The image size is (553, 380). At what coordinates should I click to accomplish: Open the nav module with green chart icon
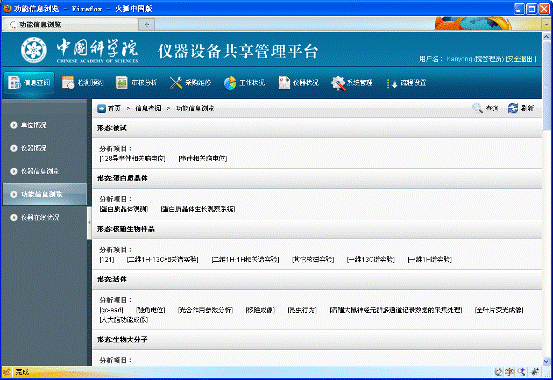pos(136,83)
